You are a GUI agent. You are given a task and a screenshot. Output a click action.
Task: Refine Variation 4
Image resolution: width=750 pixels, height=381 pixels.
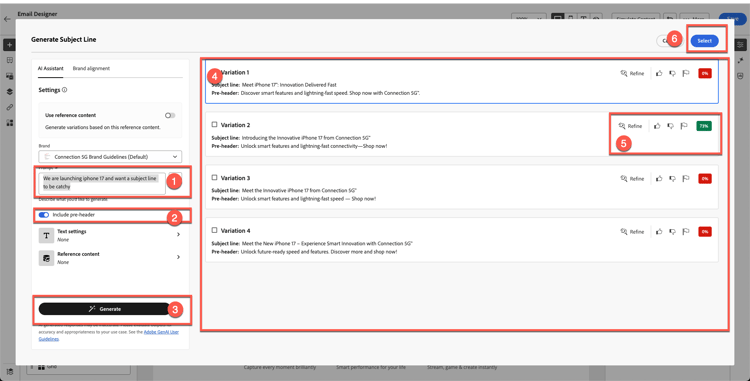632,231
